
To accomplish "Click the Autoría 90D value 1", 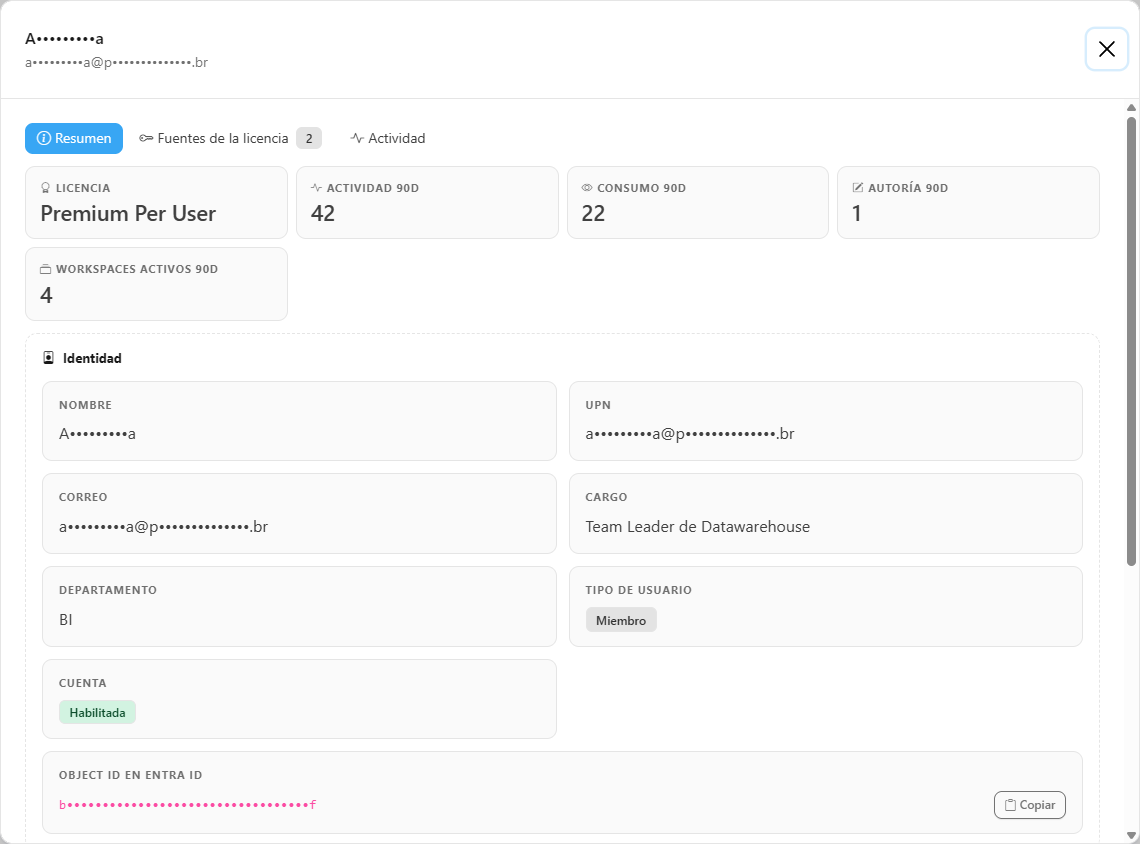I will 857,214.
